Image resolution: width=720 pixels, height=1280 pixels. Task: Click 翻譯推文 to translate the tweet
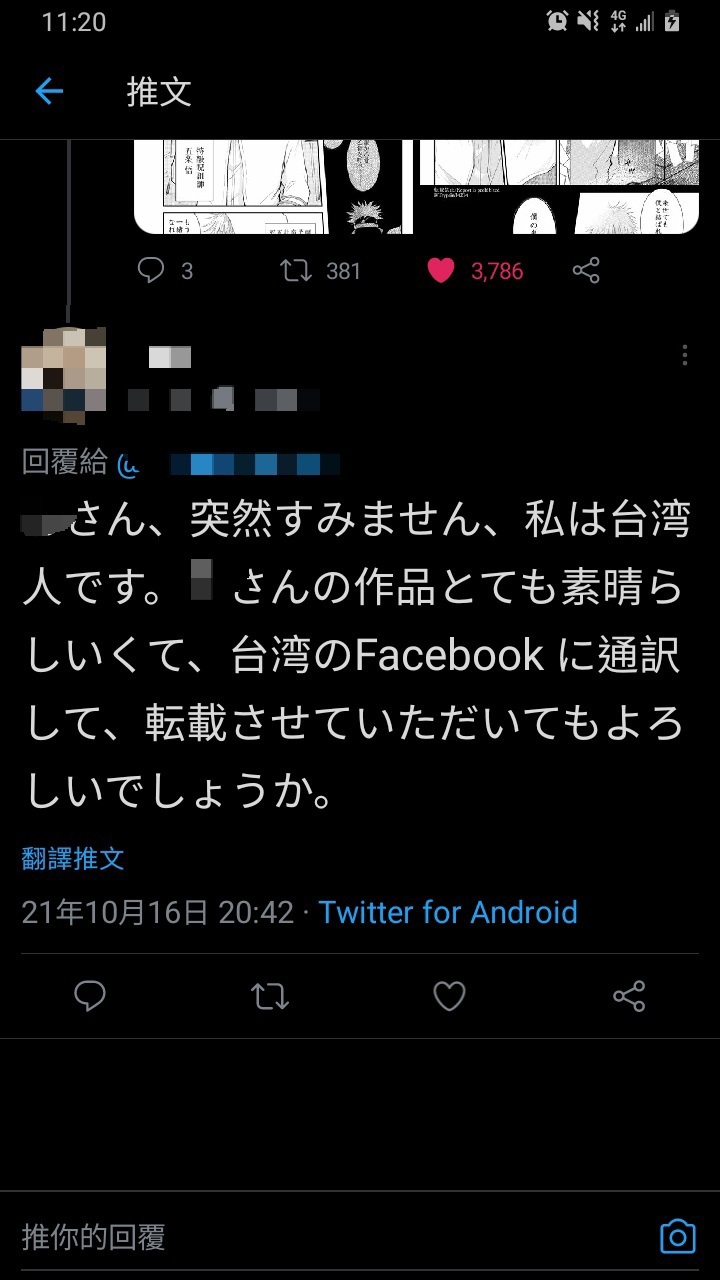[x=73, y=858]
